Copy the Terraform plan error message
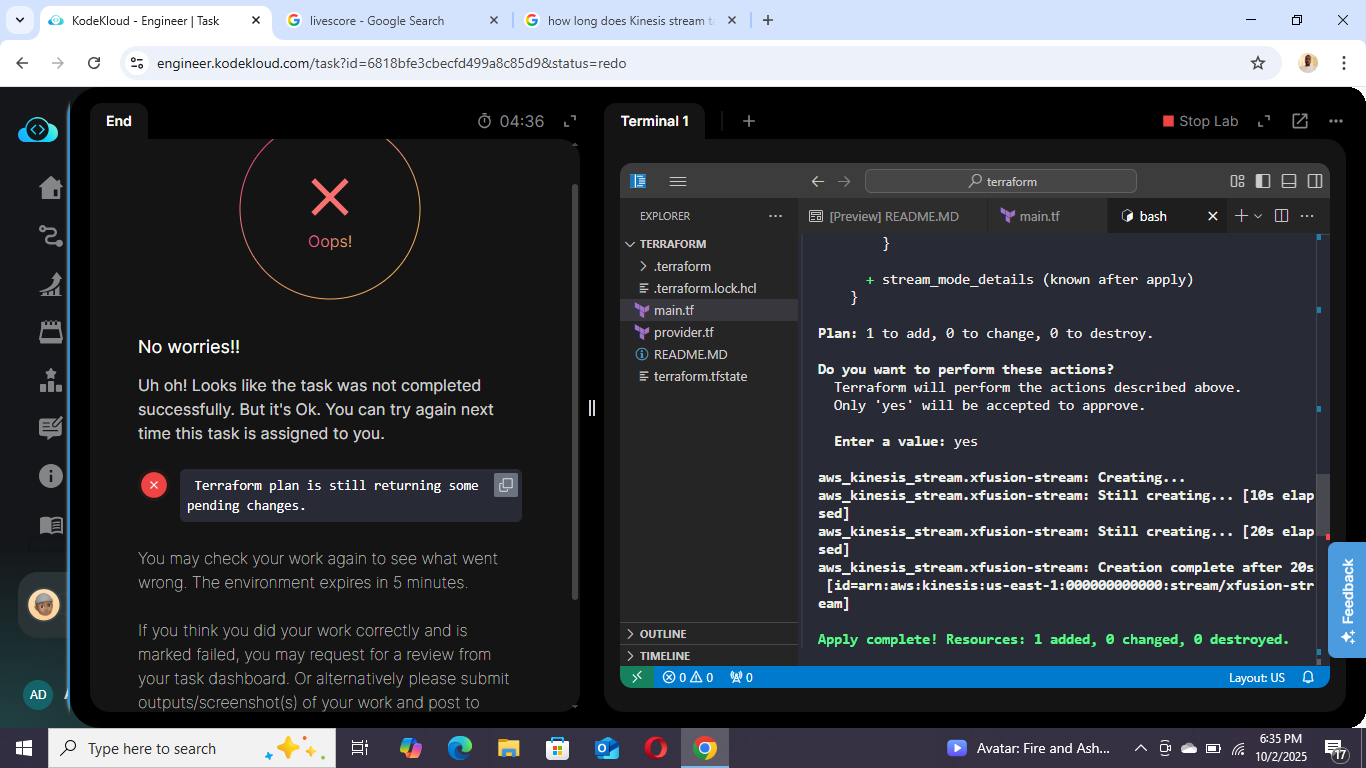 click(506, 485)
